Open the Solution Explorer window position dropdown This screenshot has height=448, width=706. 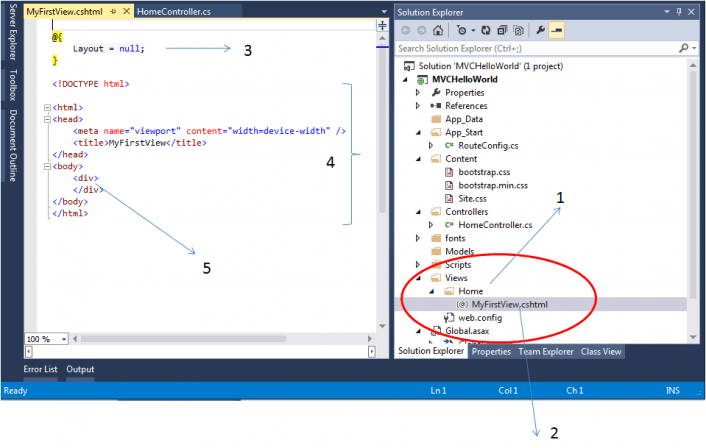click(x=667, y=12)
